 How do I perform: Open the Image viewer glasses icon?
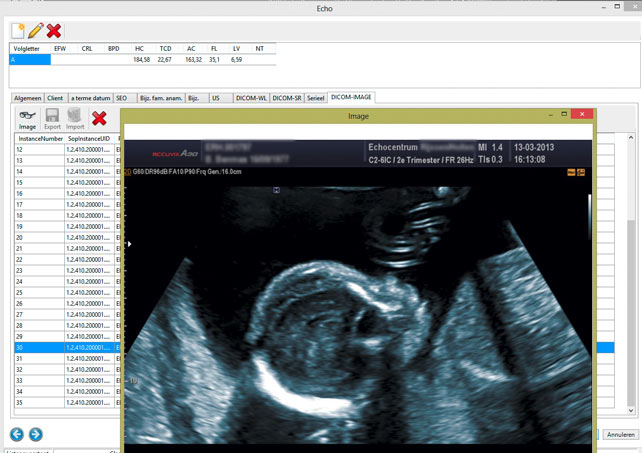tap(27, 119)
